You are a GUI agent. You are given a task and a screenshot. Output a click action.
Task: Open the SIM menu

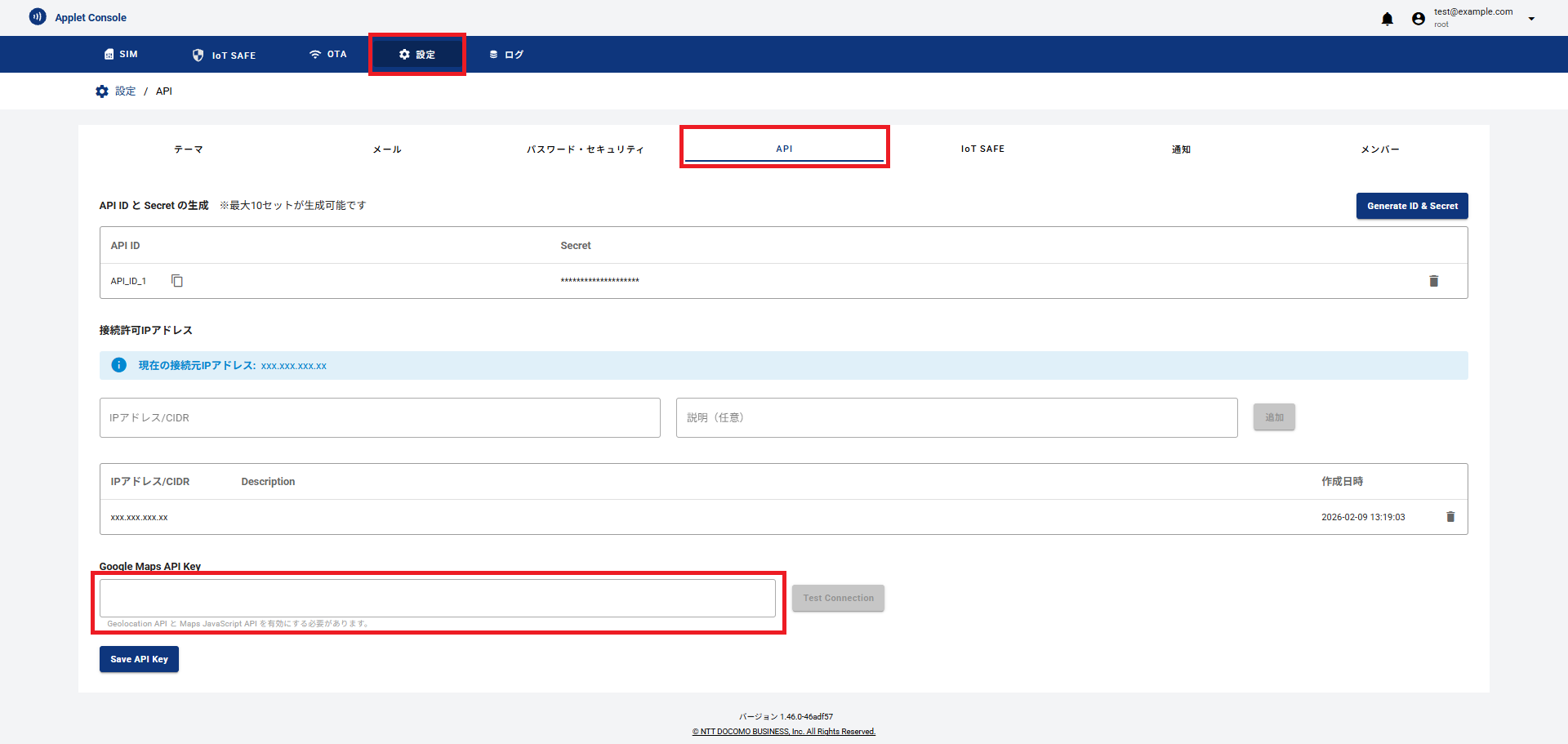(121, 55)
